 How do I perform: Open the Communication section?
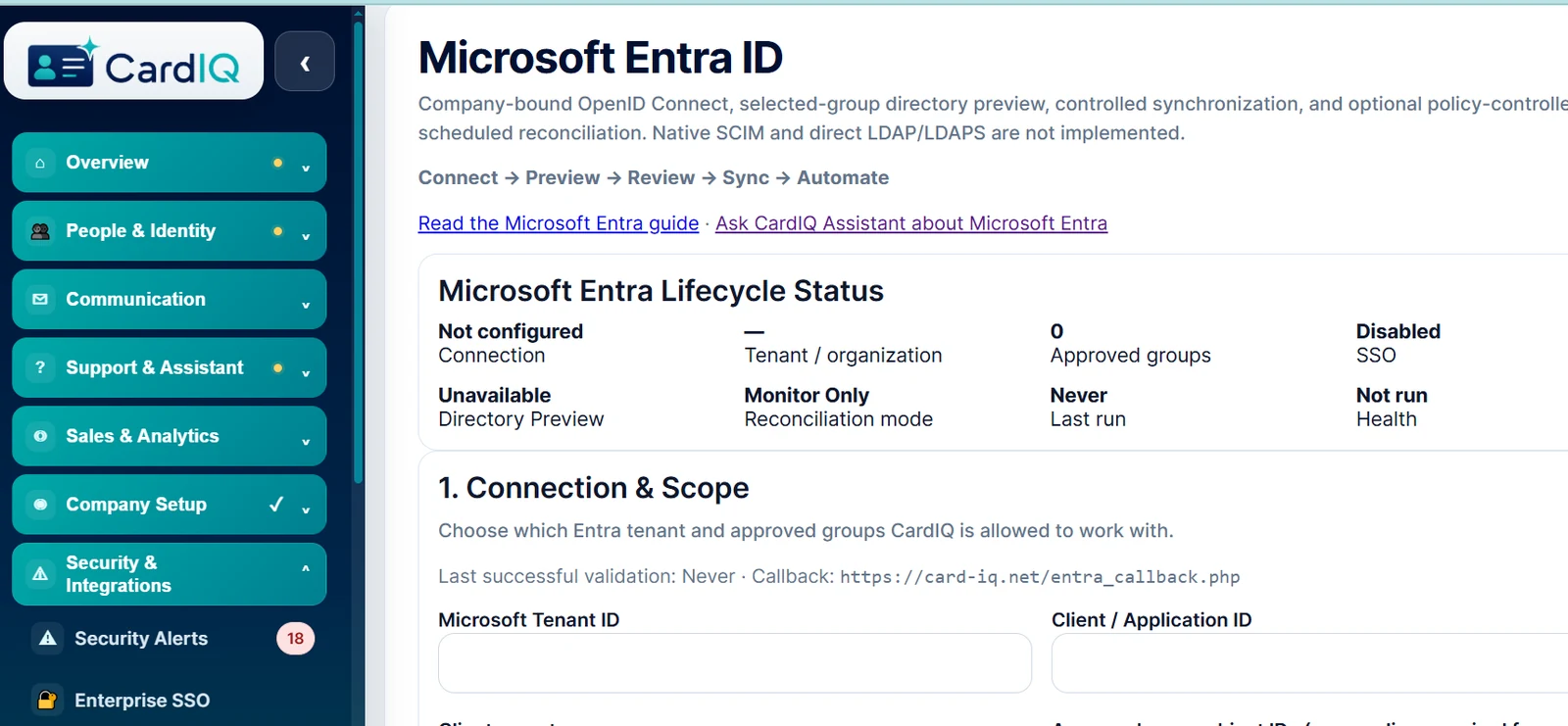point(169,300)
